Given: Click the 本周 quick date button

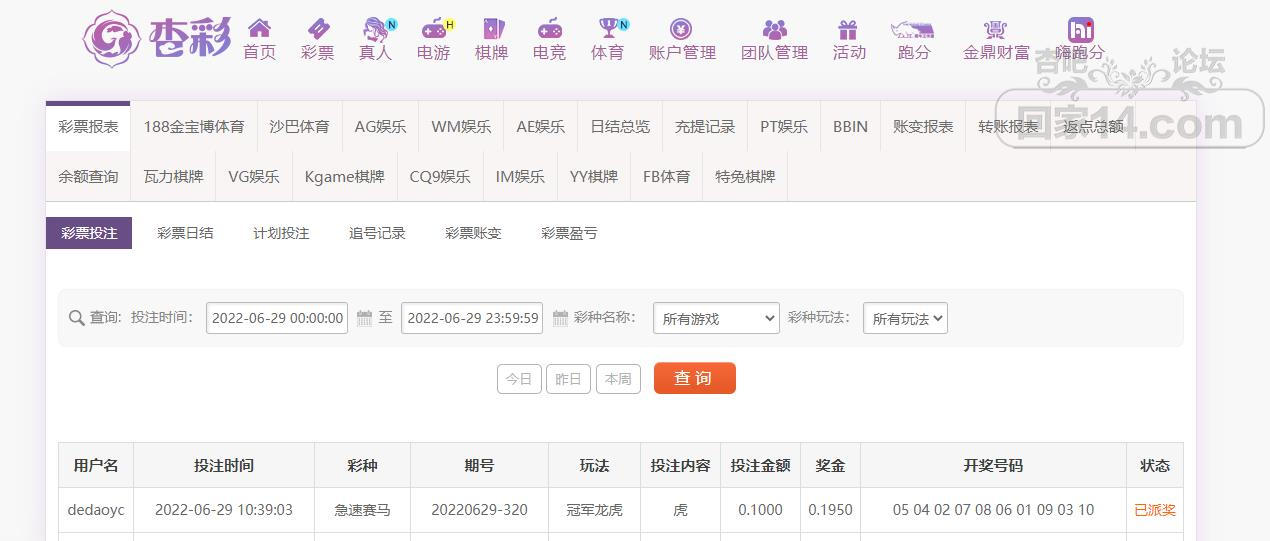Looking at the screenshot, I should coord(618,379).
